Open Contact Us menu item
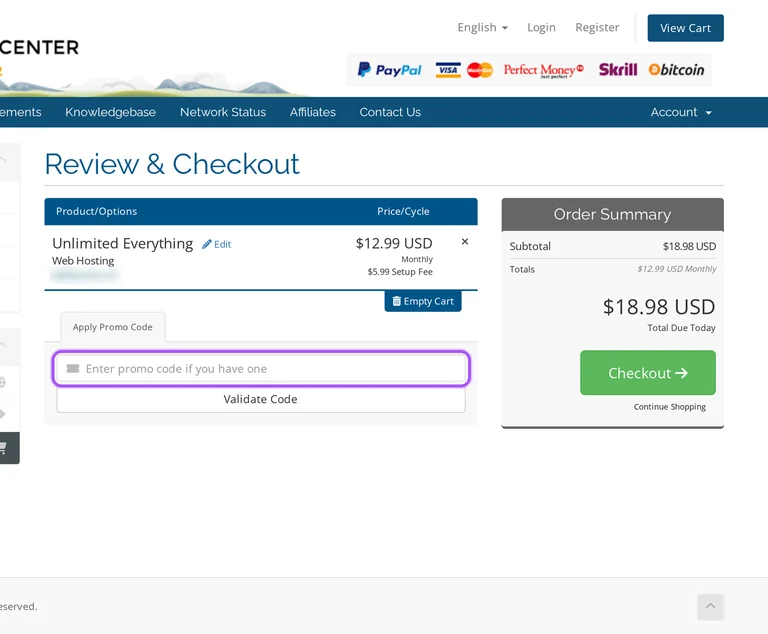 point(390,112)
